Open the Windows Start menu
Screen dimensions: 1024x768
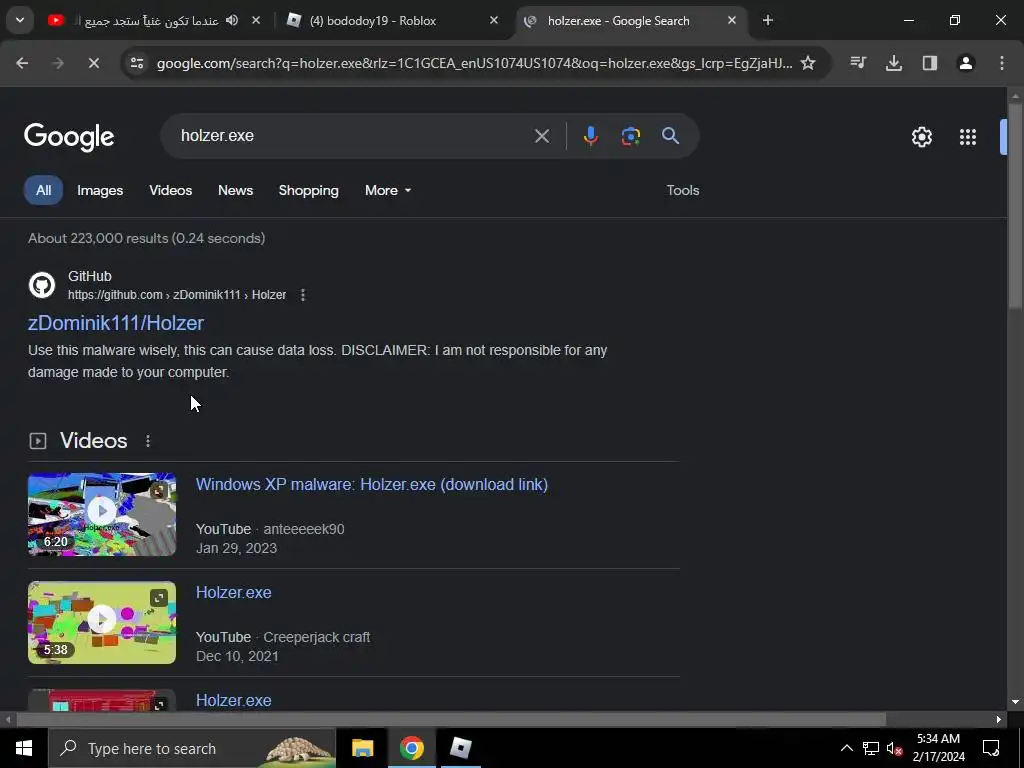click(x=24, y=748)
